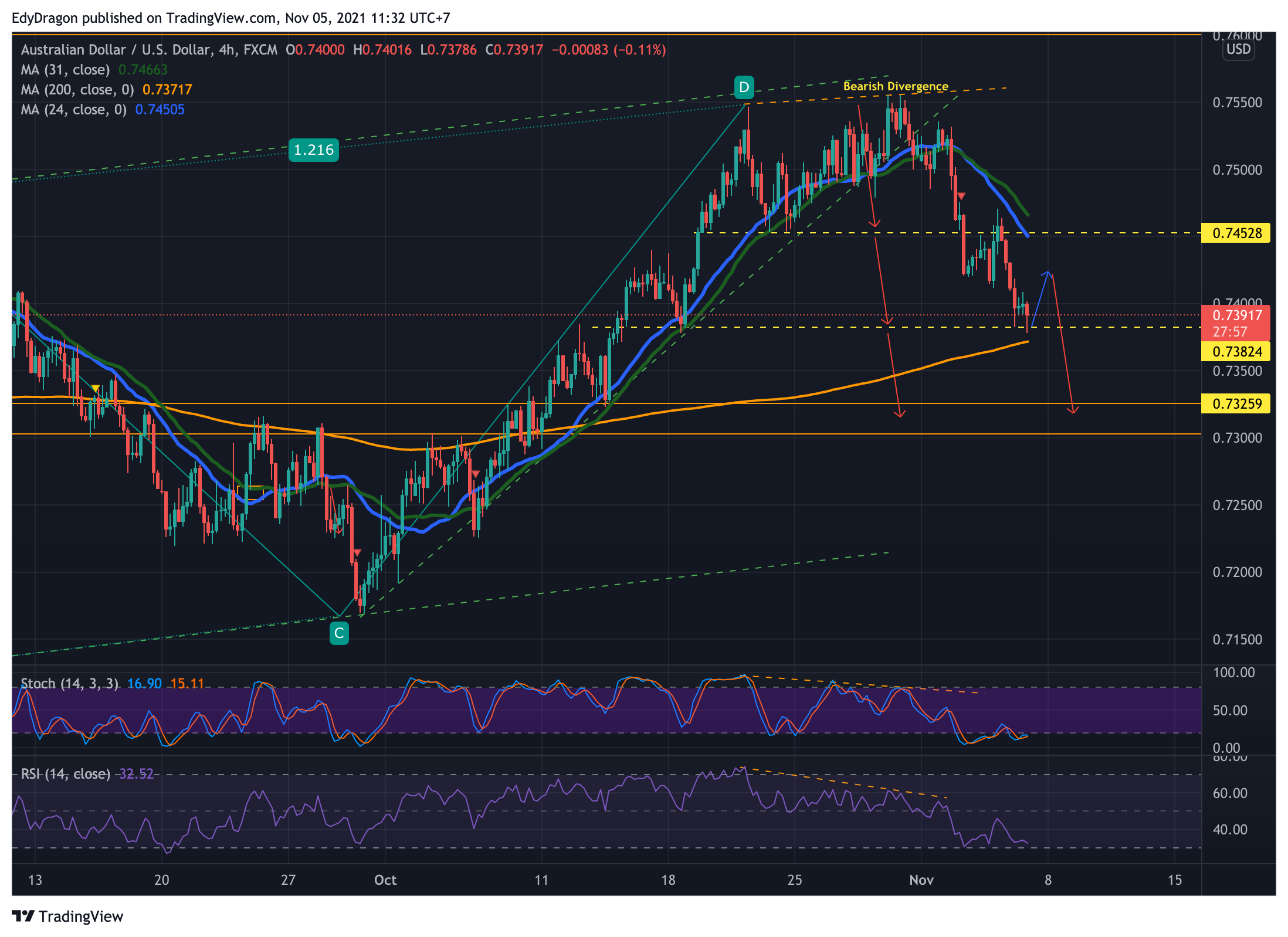Image resolution: width=1288 pixels, height=937 pixels.
Task: Select the 0.74528 yellow price label
Action: pyautogui.click(x=1236, y=233)
